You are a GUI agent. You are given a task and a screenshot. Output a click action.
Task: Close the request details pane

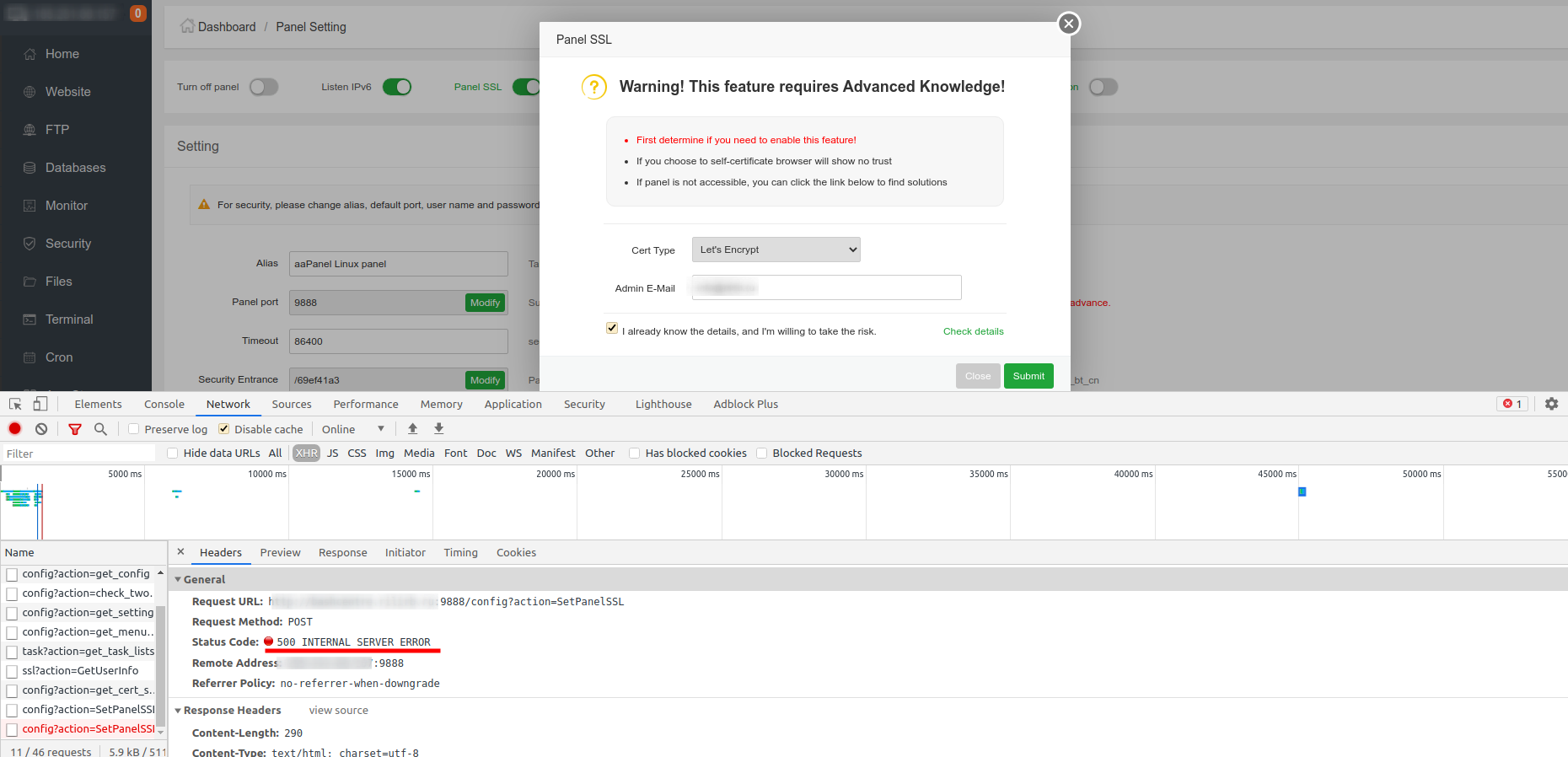click(180, 552)
